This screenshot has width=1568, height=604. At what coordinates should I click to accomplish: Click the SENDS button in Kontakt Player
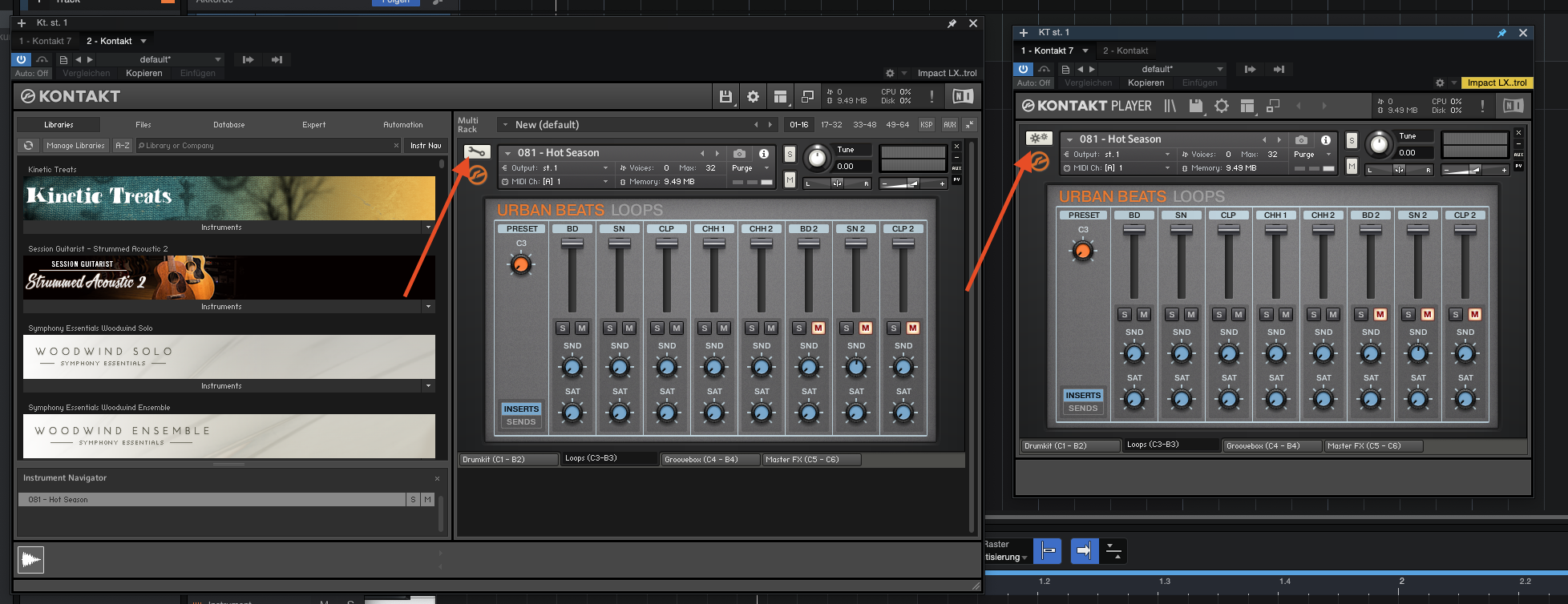point(1083,409)
